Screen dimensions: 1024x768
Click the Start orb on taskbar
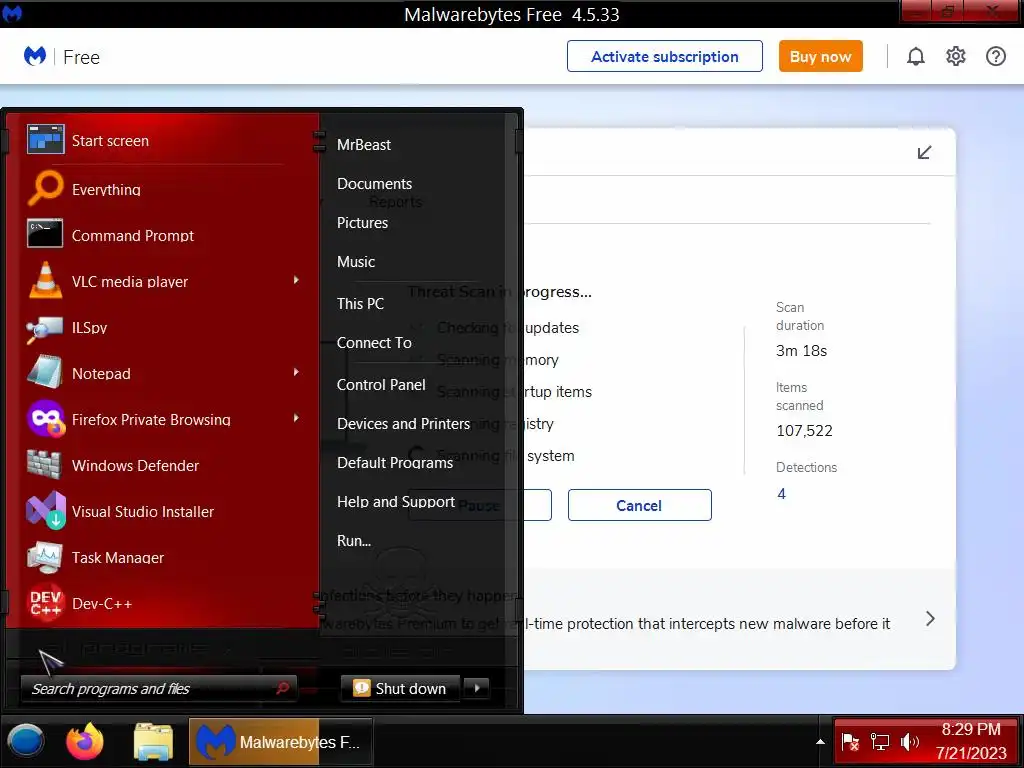[x=26, y=742]
